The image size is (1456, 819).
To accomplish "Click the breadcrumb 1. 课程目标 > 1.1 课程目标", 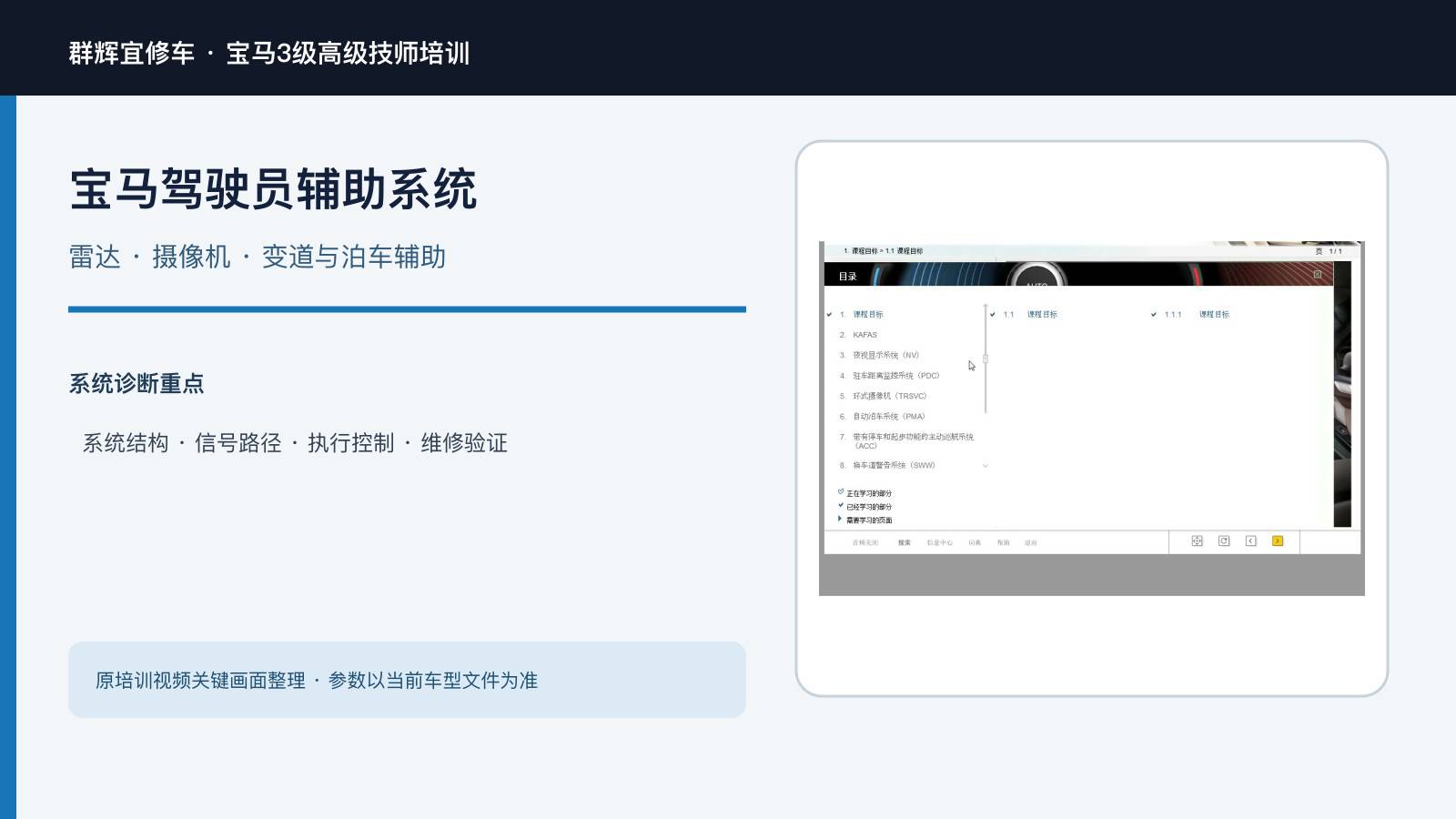I will coord(883,251).
